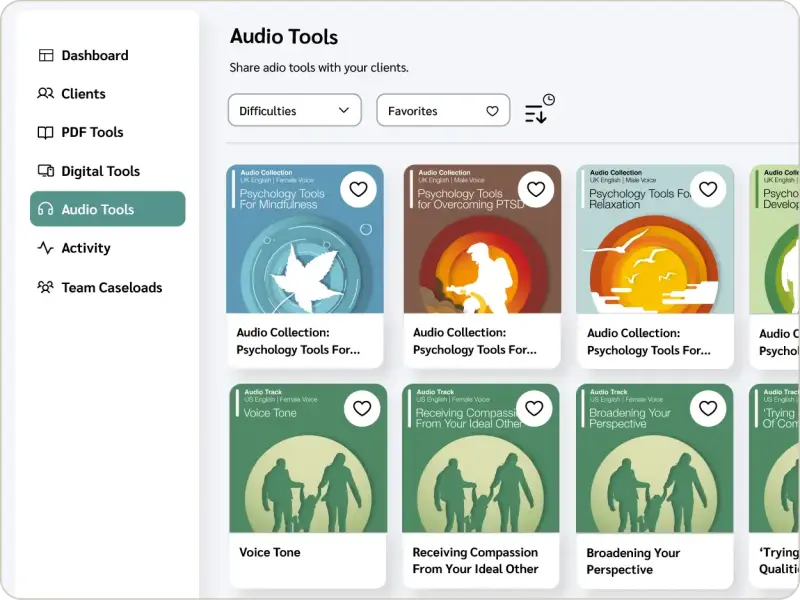The width and height of the screenshot is (800, 600).
Task: Click the 'Audio Tools' page heading
Action: [284, 37]
